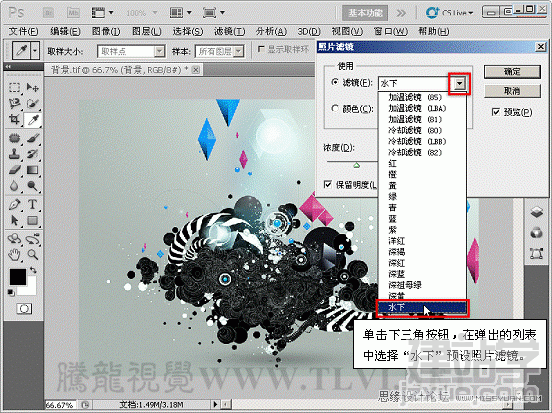Click the 基本功能 workspace button
The width and height of the screenshot is (552, 413).
pyautogui.click(x=365, y=13)
